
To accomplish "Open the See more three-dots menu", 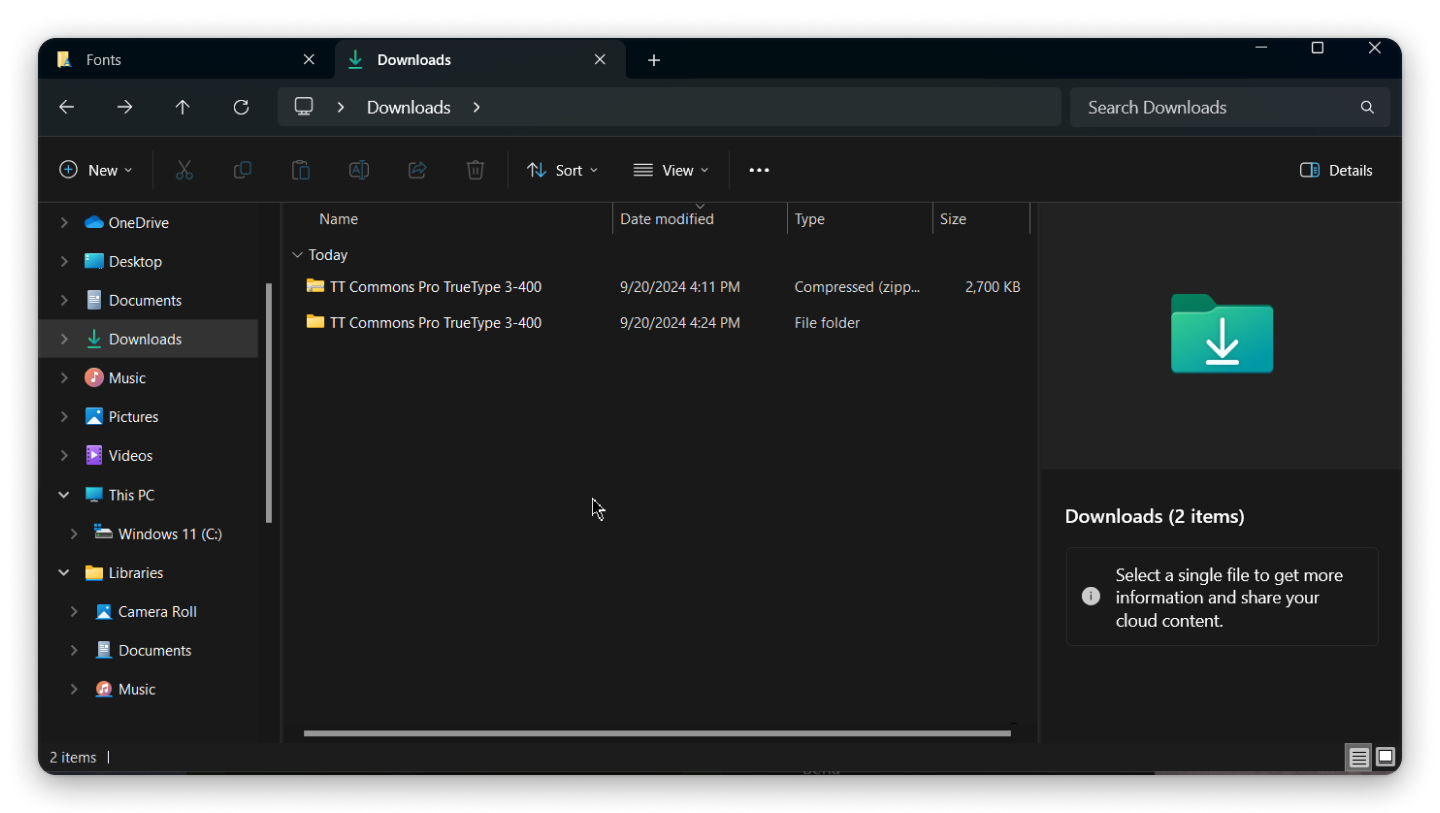I will tap(759, 170).
